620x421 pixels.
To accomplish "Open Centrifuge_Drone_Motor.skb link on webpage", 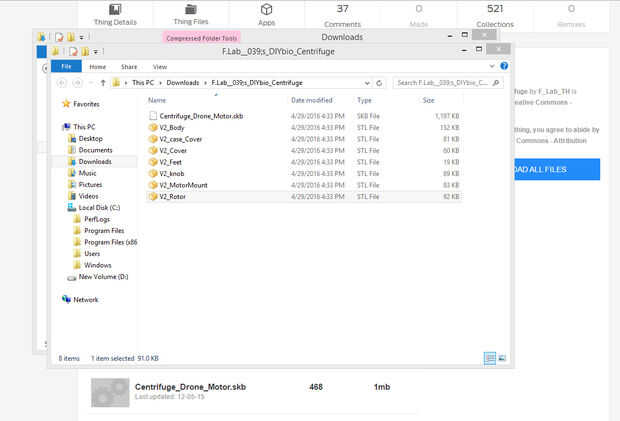I will 190,387.
